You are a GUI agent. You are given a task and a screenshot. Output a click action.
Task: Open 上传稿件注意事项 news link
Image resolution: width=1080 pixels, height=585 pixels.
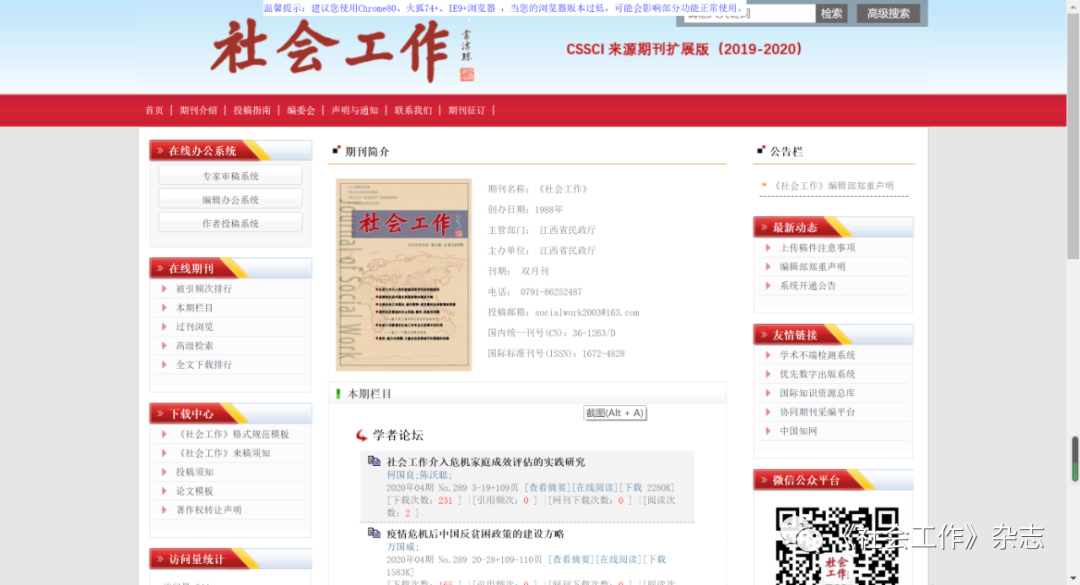coord(818,247)
